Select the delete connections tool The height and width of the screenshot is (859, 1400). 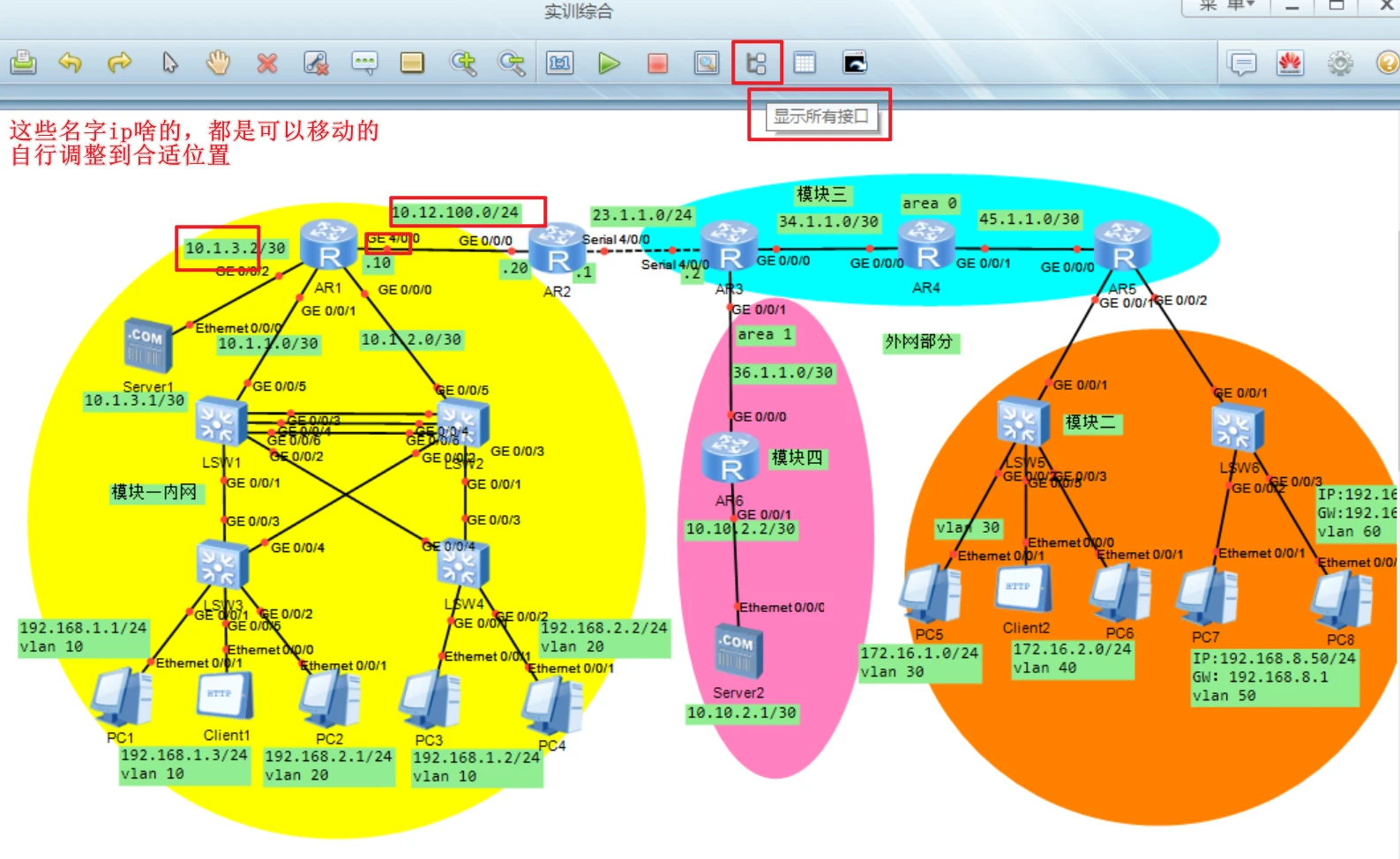(x=316, y=63)
